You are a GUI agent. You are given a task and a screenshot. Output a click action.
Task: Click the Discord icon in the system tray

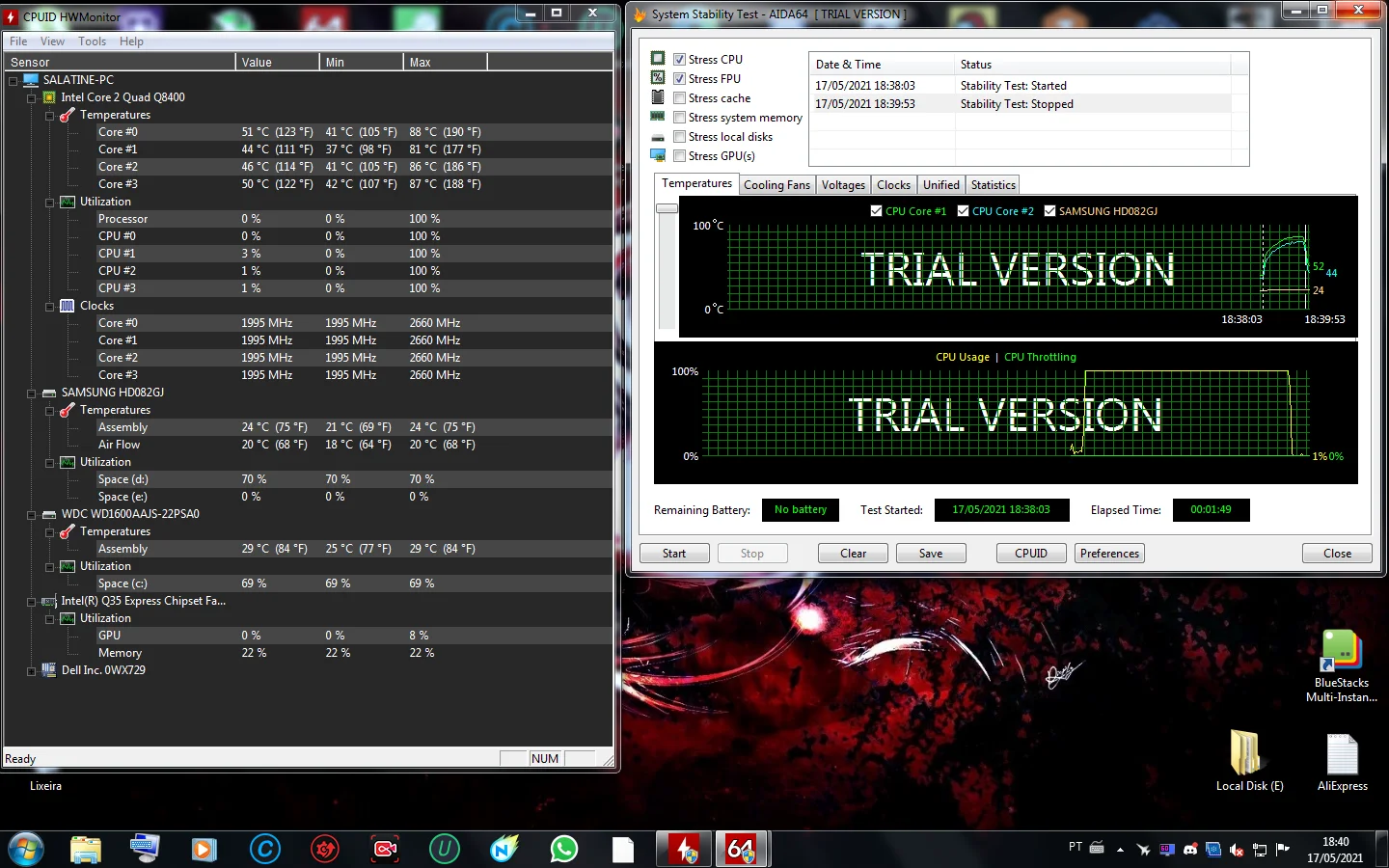[x=1190, y=850]
